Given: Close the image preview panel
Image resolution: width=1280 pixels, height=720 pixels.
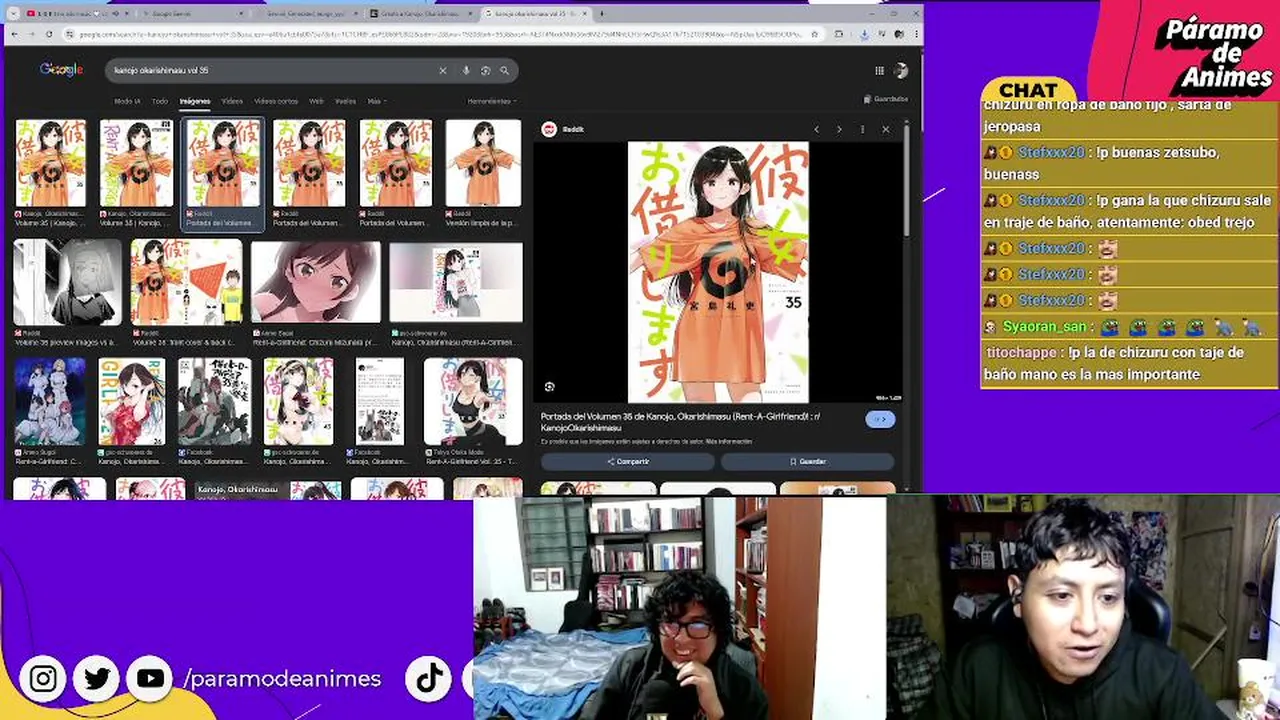Looking at the screenshot, I should tap(885, 129).
